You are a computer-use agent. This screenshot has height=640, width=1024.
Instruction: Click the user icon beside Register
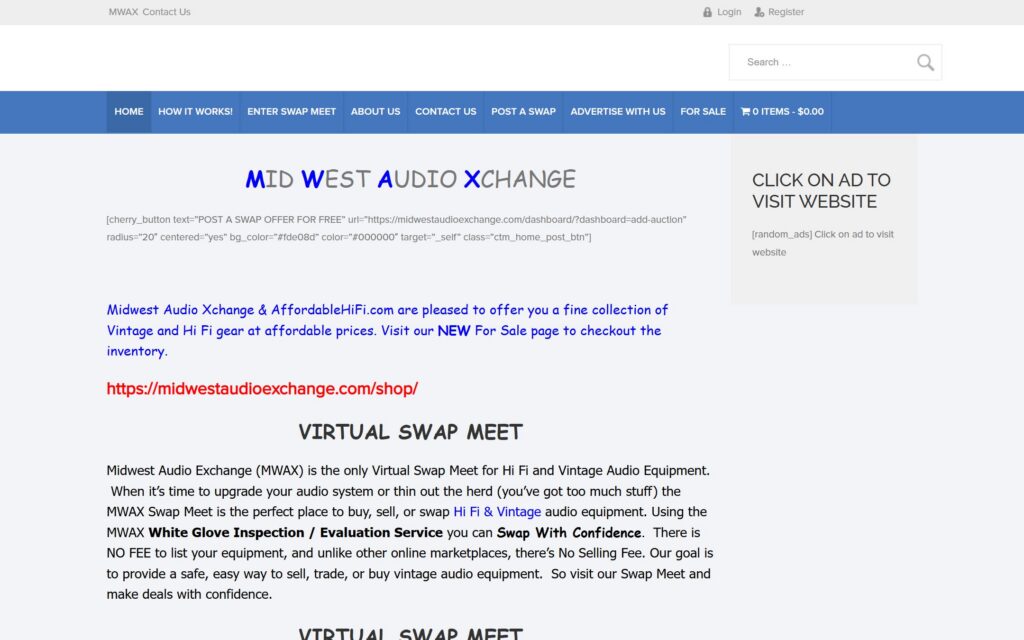pyautogui.click(x=759, y=12)
